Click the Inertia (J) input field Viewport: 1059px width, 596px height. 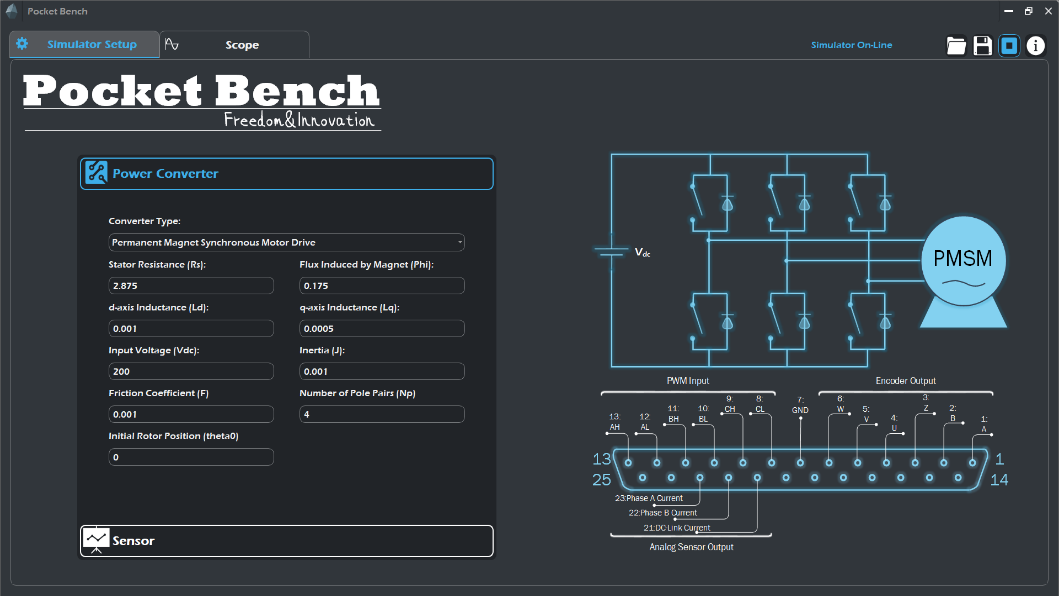[x=382, y=372]
